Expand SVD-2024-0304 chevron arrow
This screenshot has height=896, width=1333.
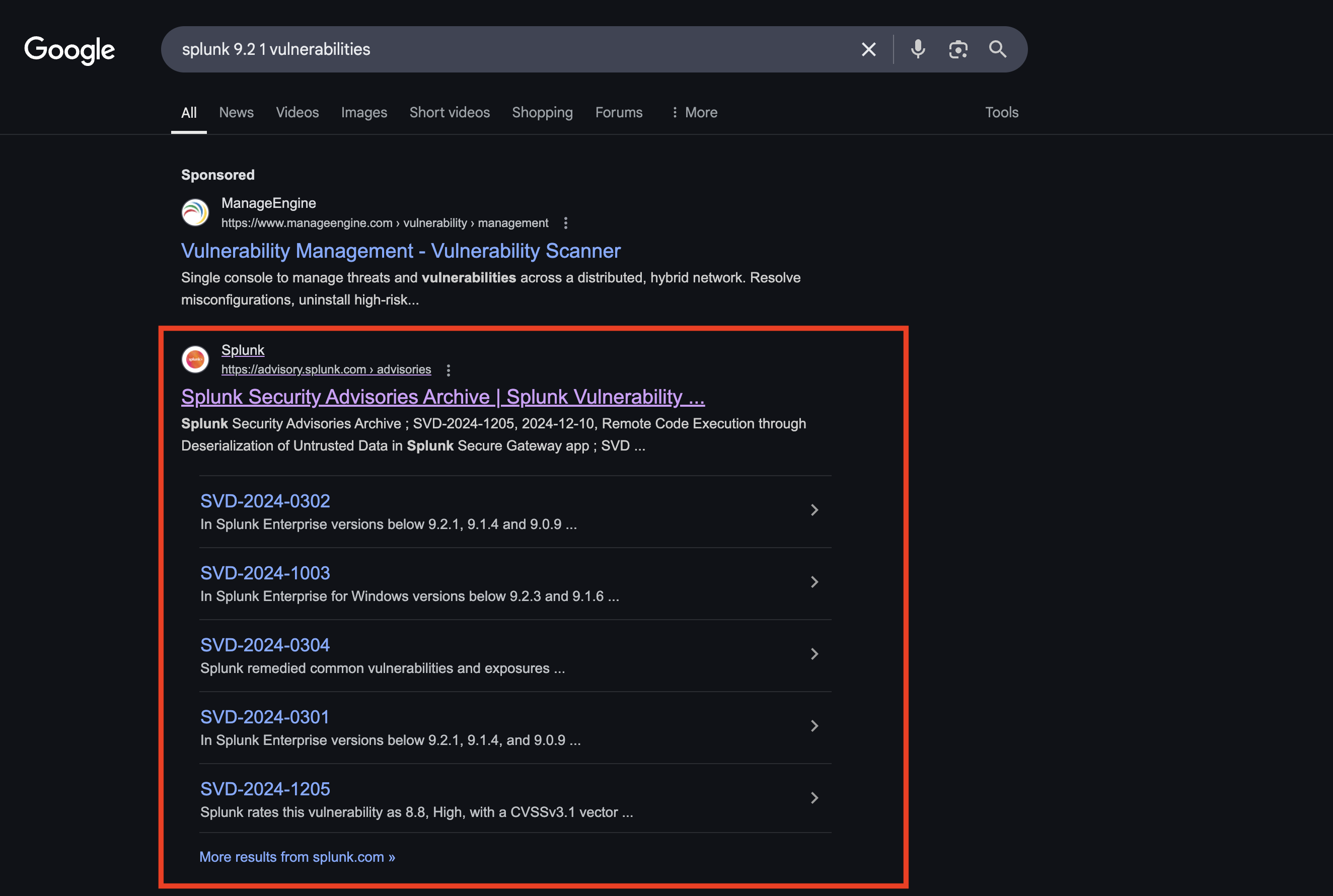click(814, 654)
